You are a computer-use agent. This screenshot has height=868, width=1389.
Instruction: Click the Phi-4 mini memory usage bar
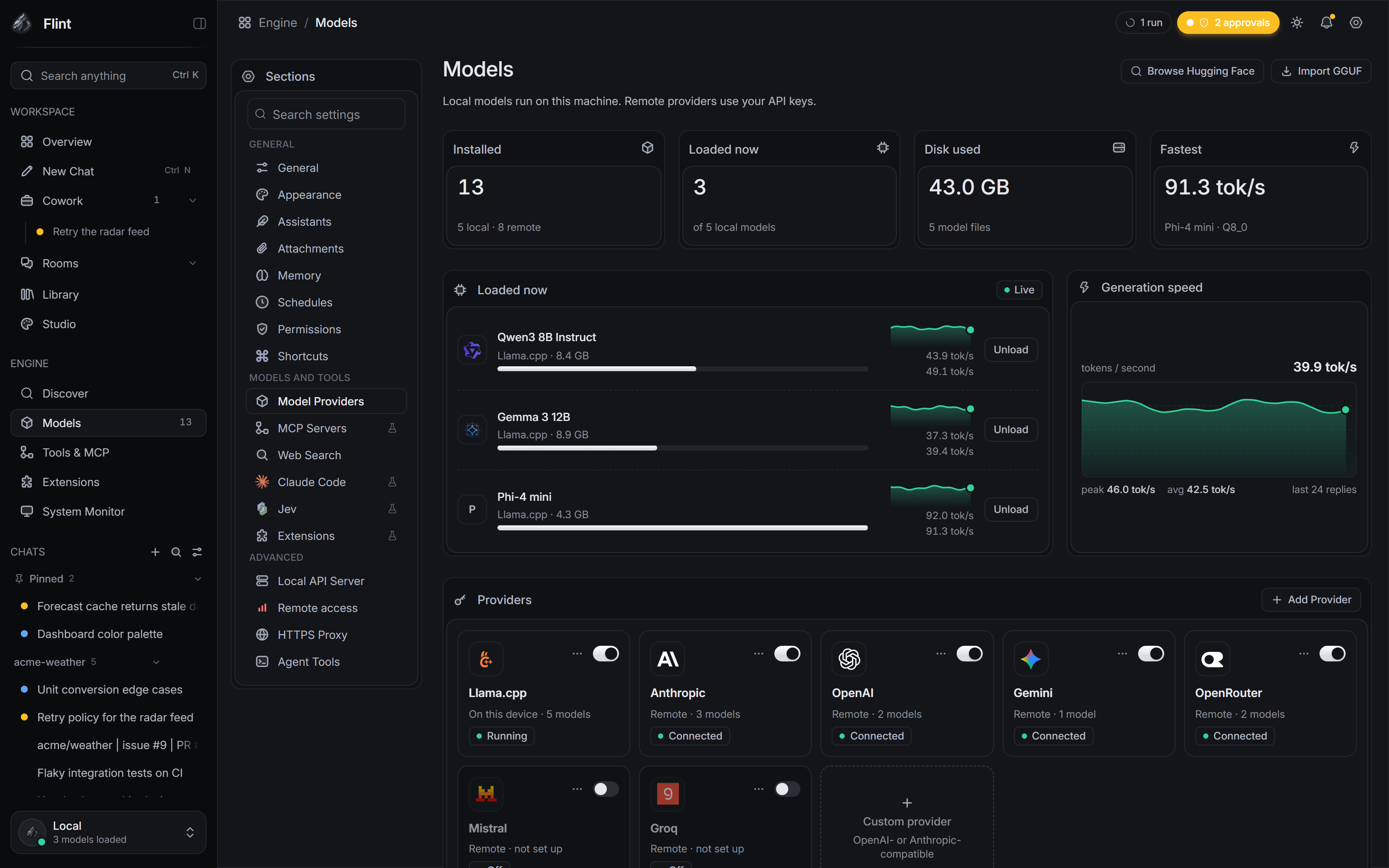(x=682, y=528)
